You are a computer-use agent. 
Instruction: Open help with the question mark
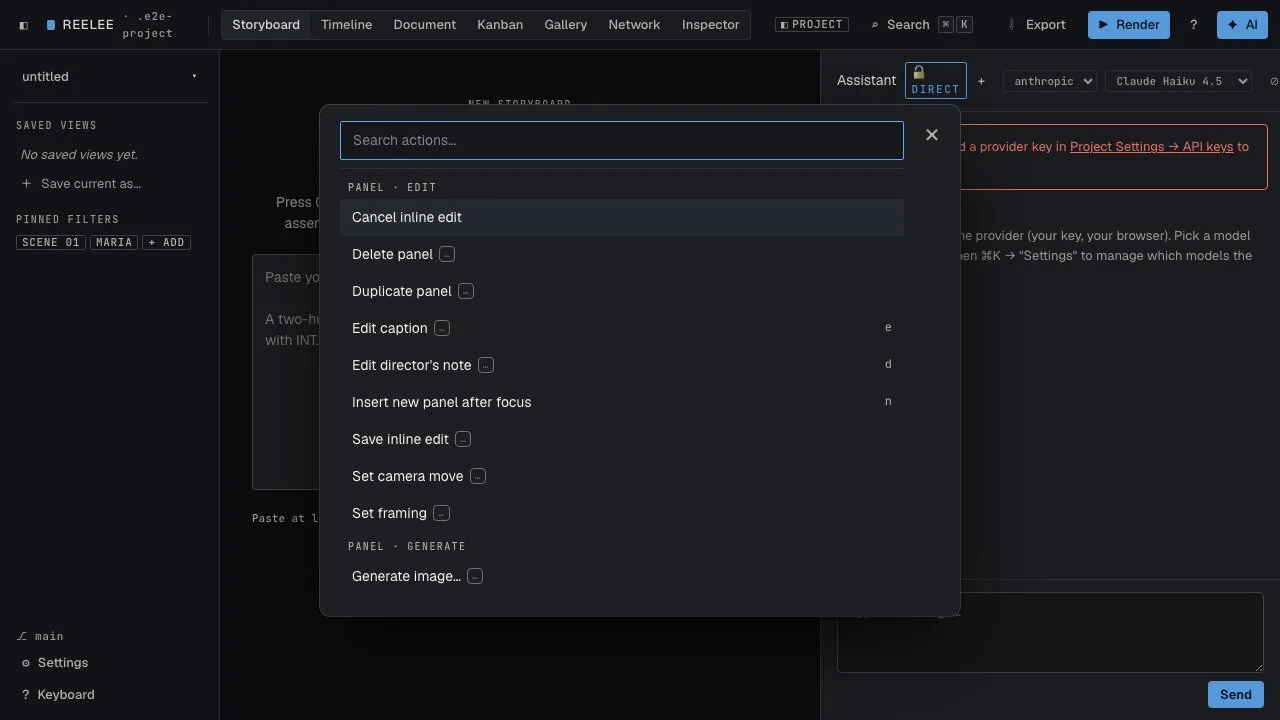[1193, 25]
